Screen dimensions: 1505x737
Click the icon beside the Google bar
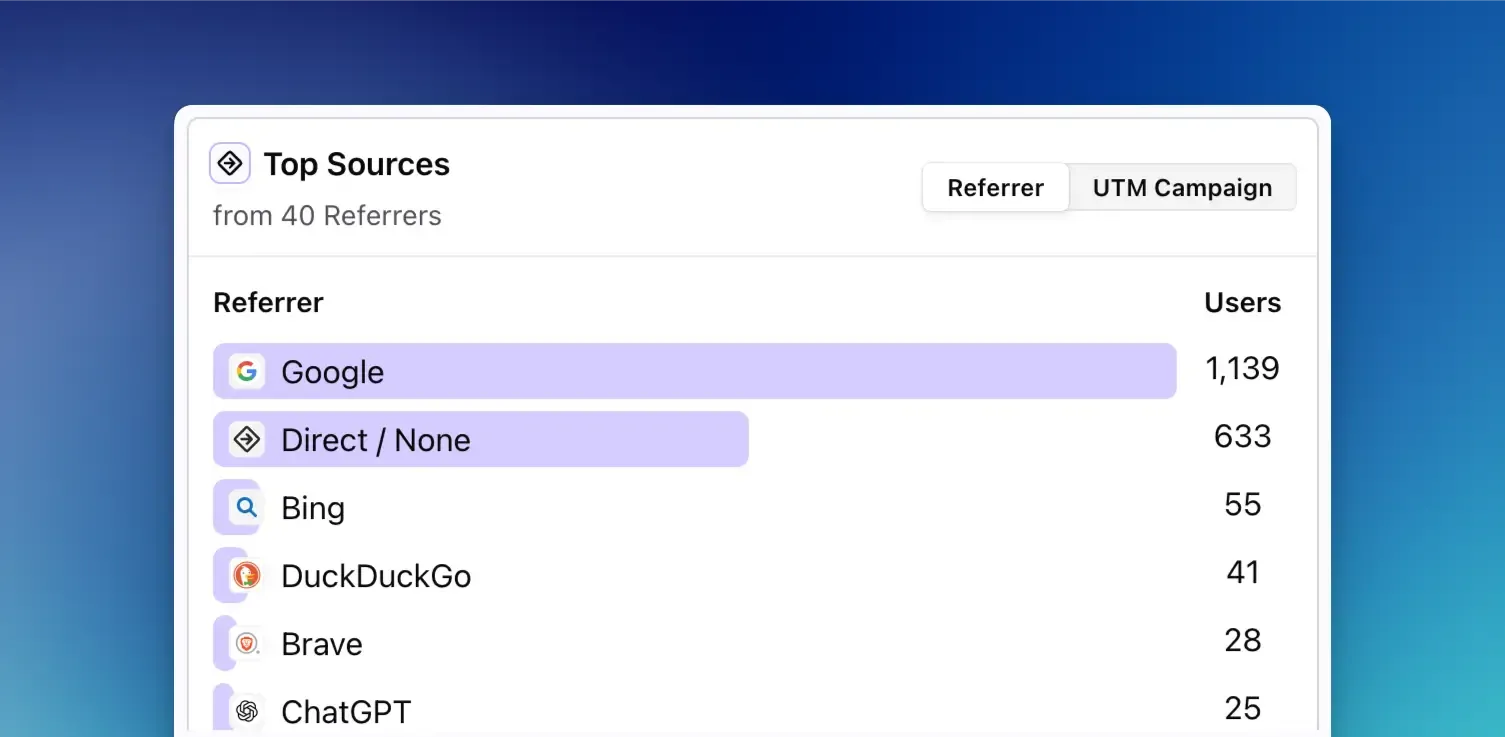point(246,371)
